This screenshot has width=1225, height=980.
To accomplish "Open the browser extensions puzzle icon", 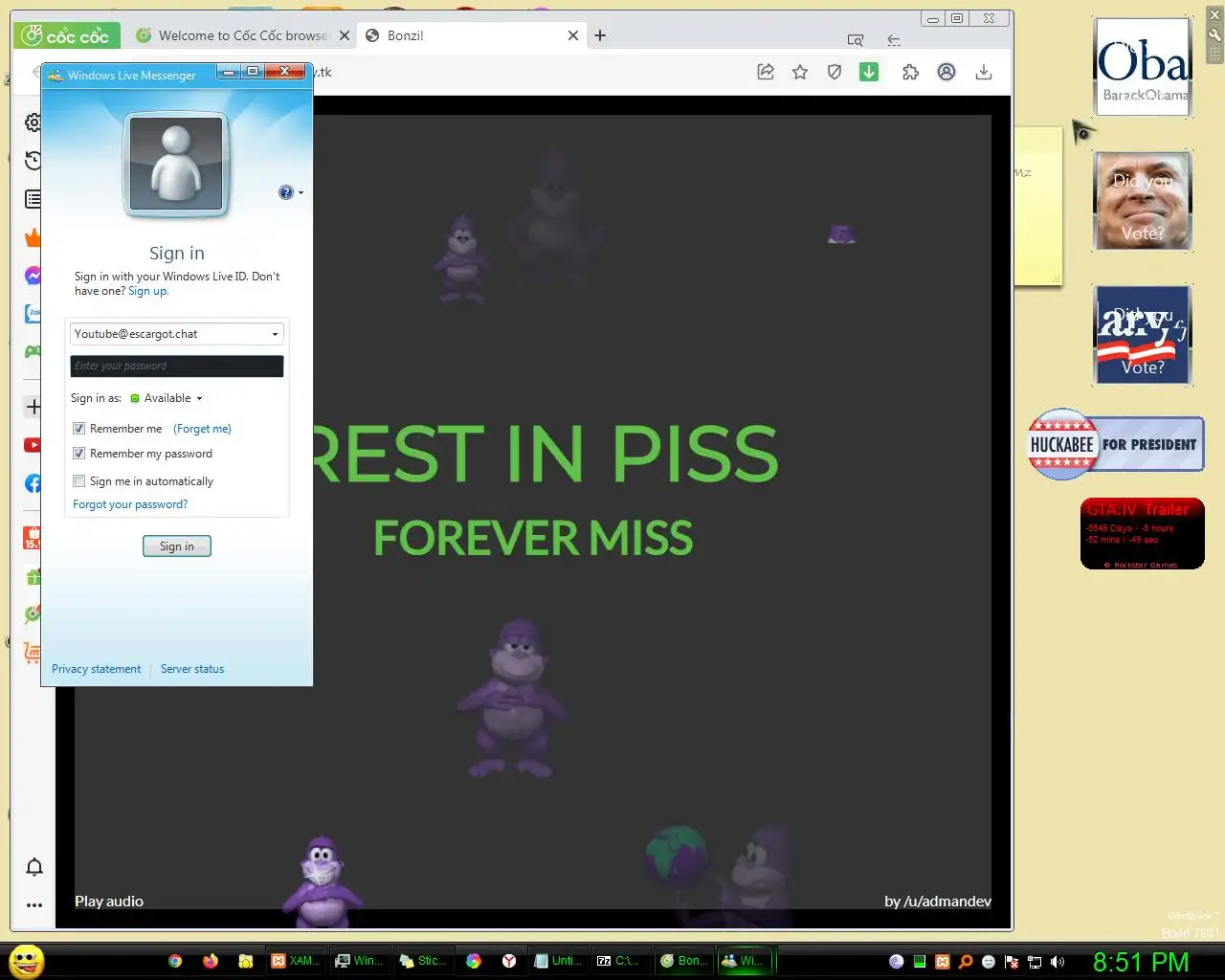I will click(x=910, y=72).
